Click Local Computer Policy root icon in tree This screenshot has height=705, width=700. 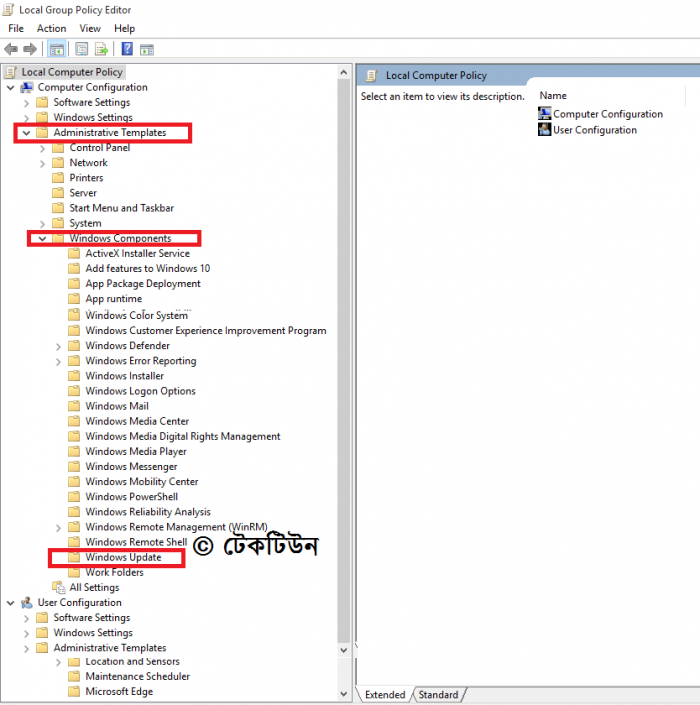point(11,72)
